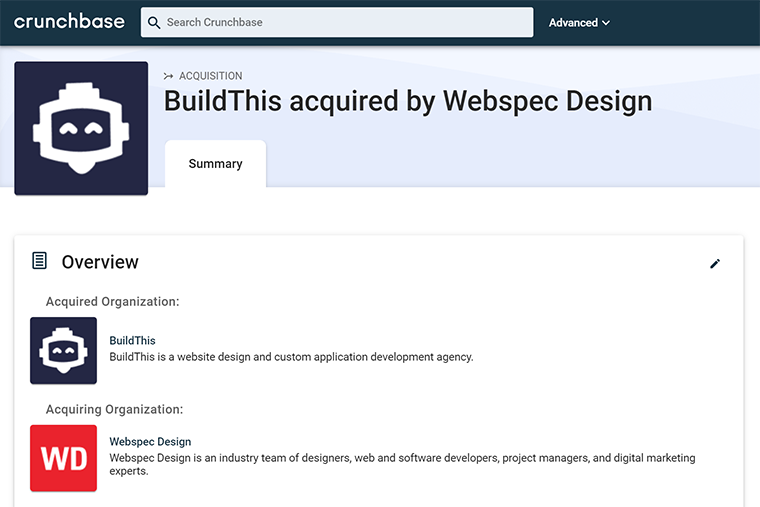Click the Acquiring Organization label
The width and height of the screenshot is (760, 507).
(114, 409)
